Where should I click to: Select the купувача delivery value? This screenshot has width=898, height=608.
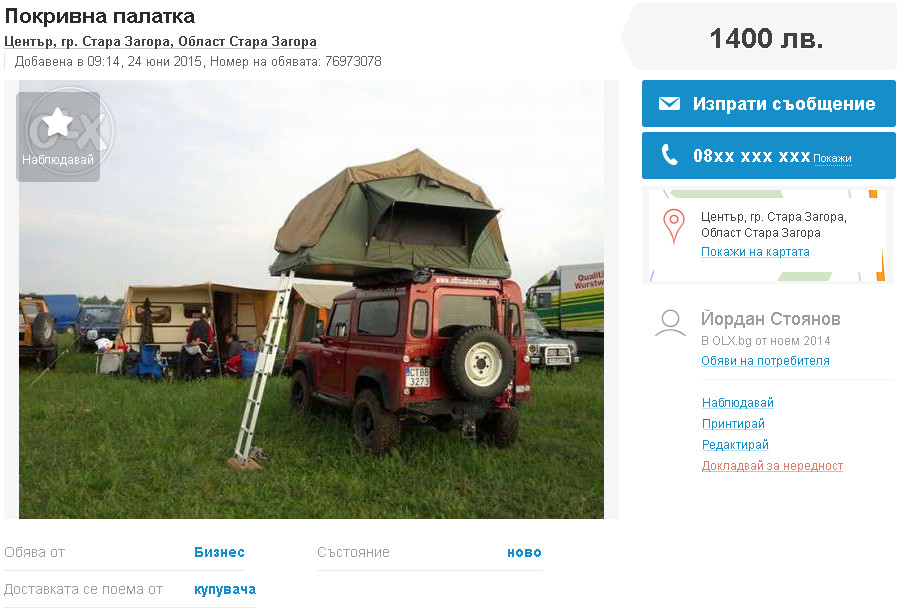click(225, 590)
